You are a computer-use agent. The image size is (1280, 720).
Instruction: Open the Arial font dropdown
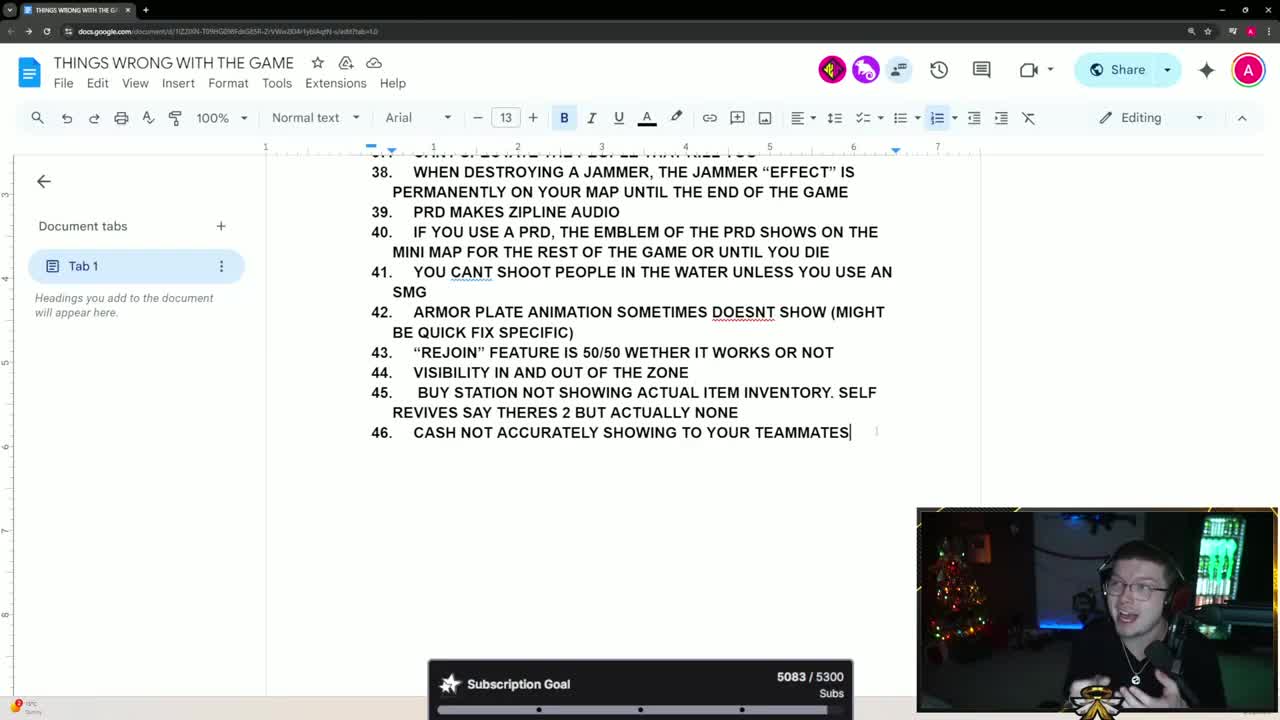[410, 117]
